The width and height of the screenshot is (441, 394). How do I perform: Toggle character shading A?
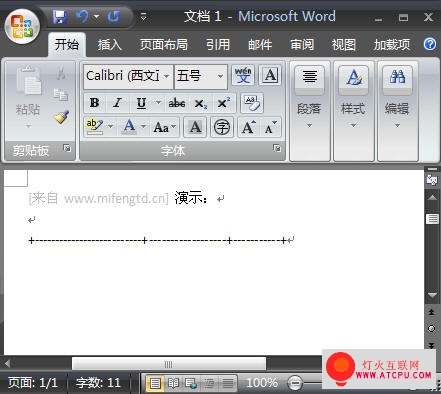[195, 127]
